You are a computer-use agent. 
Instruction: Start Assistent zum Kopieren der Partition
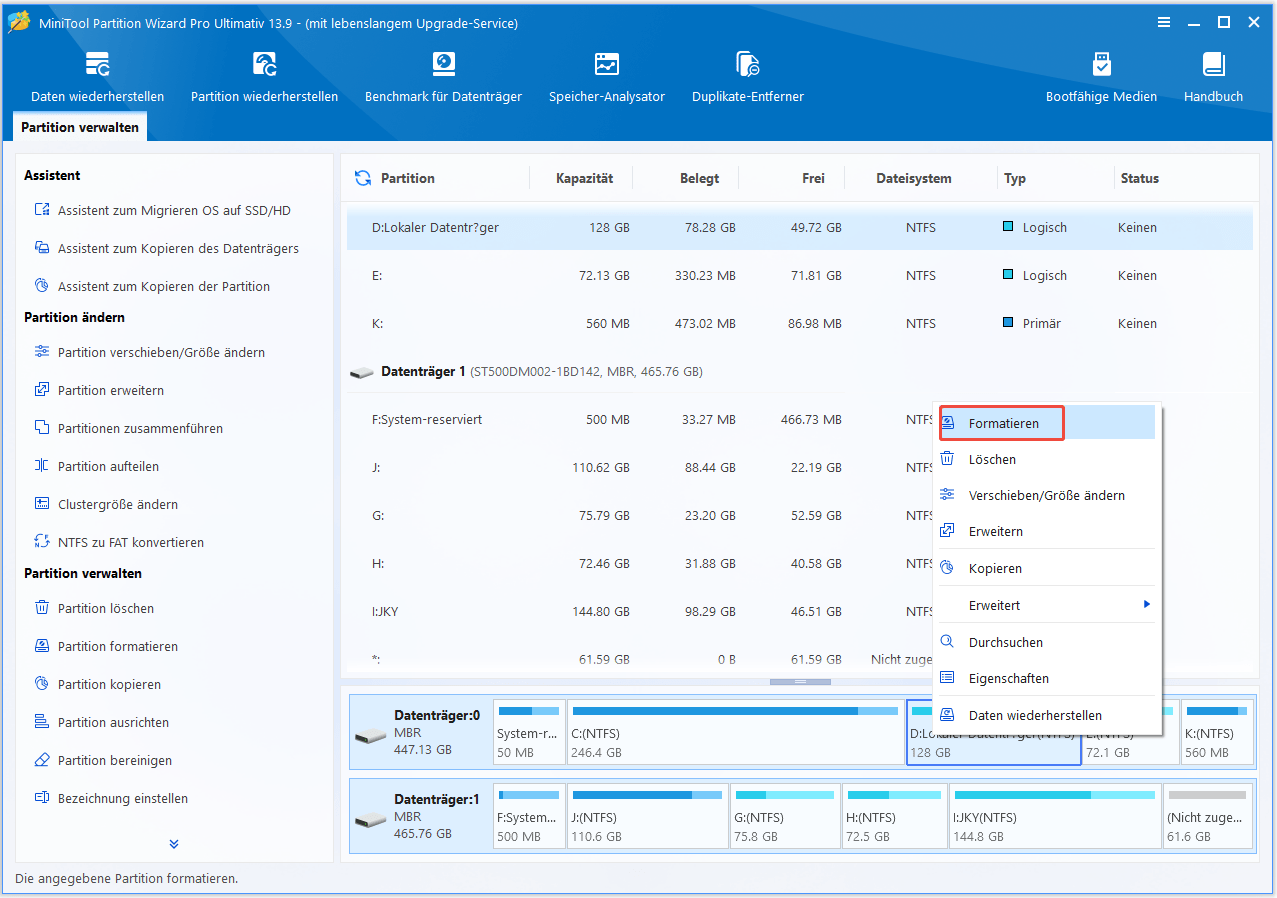point(152,286)
